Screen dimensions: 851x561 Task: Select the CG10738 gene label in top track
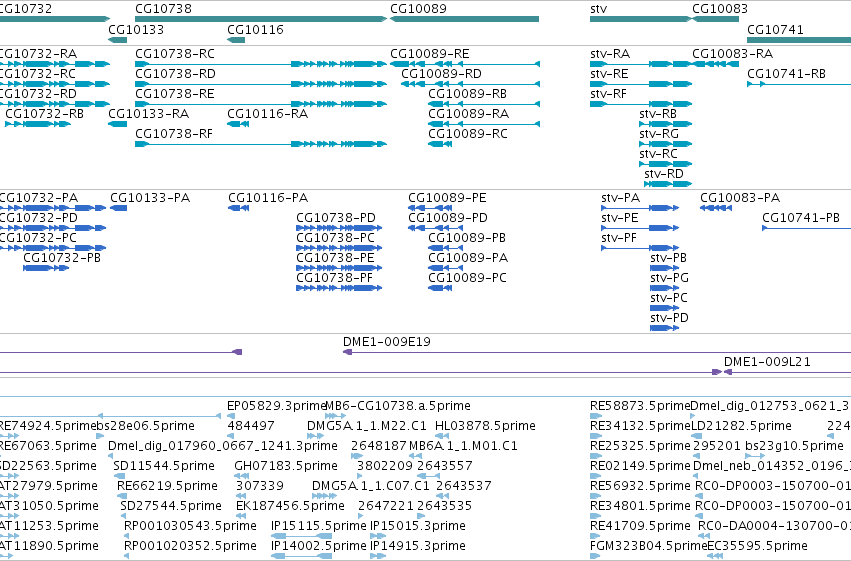coord(163,9)
